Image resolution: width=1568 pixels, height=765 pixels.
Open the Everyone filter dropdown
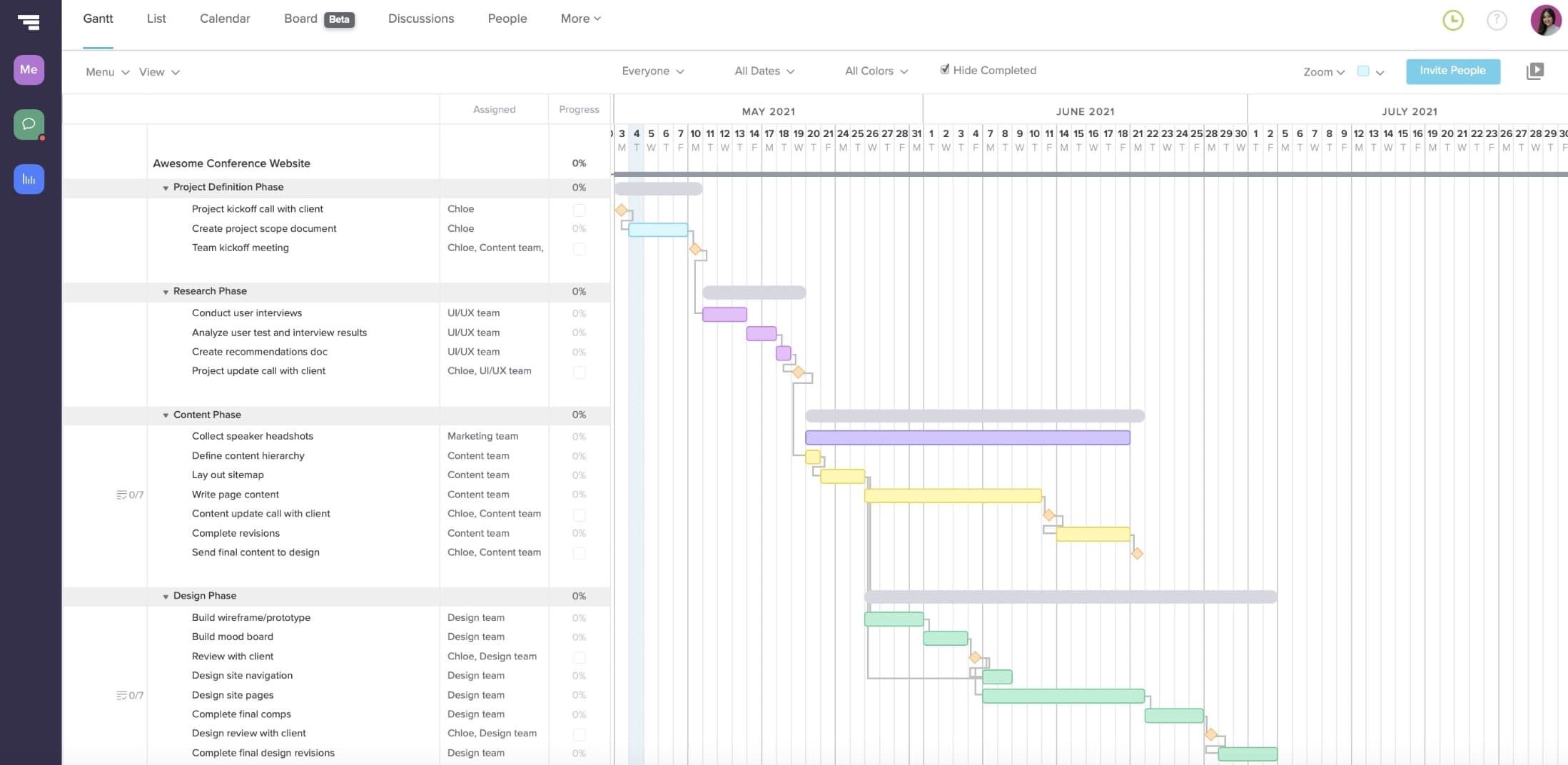652,71
